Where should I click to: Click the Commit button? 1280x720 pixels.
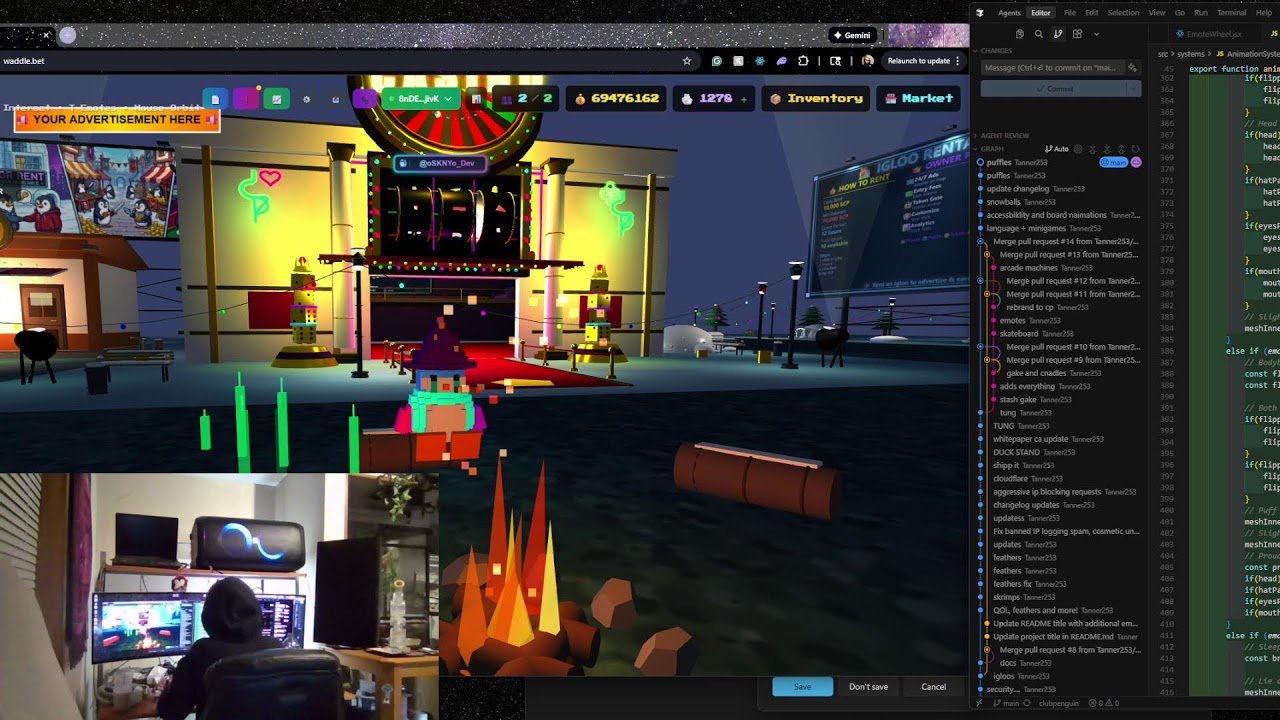pos(1053,89)
